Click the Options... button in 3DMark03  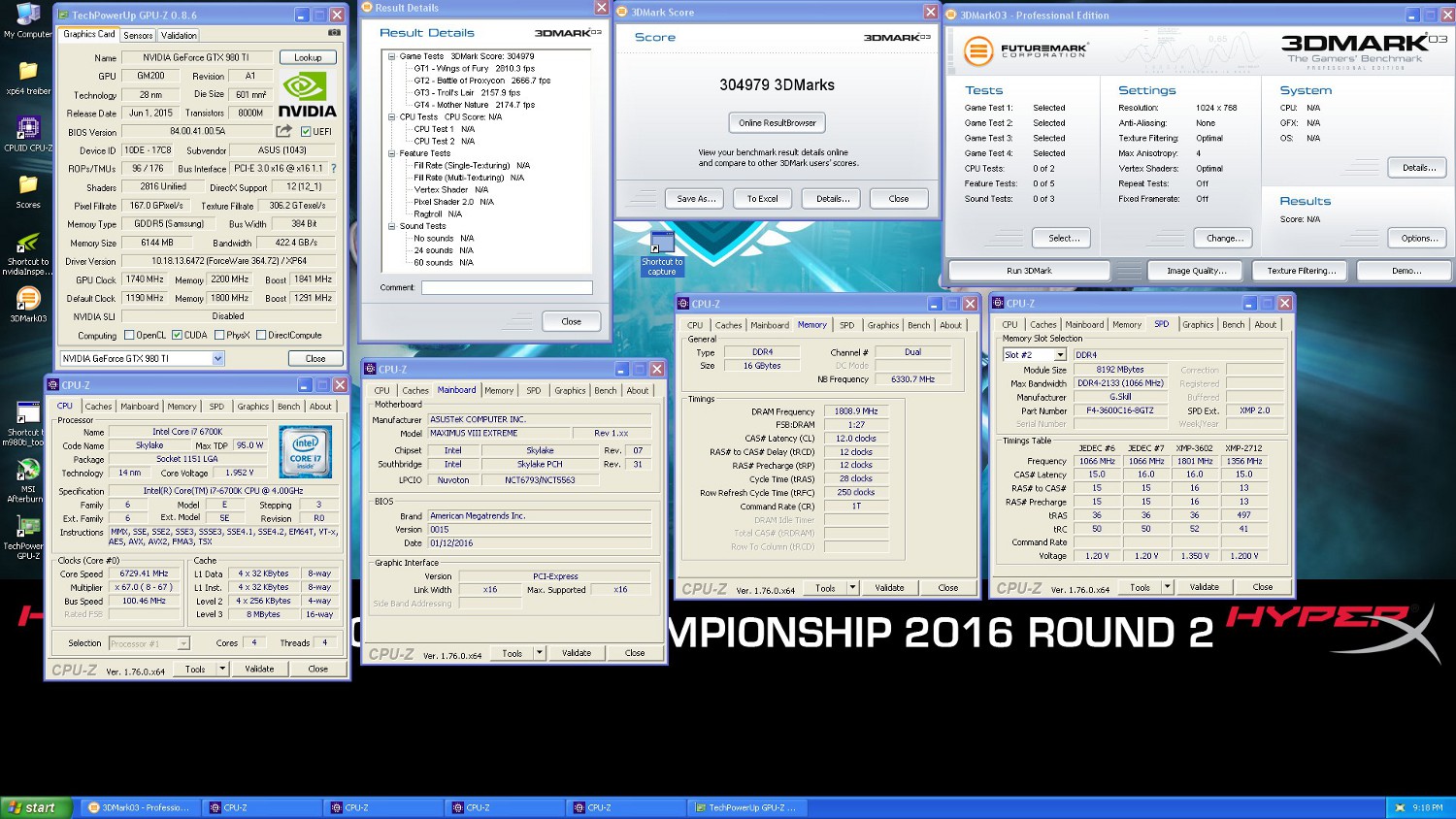tap(1419, 238)
